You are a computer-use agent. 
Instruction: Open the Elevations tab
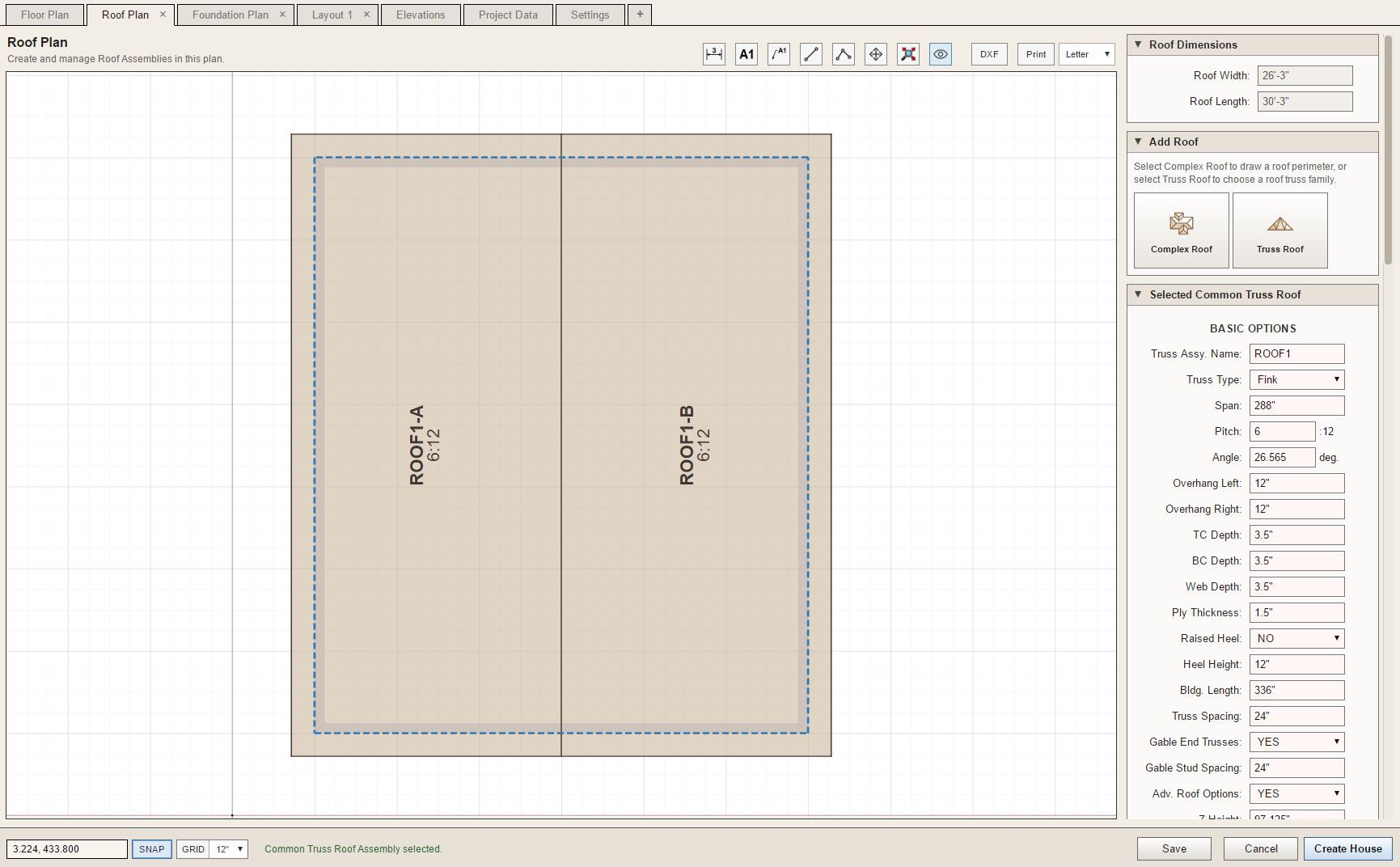click(421, 15)
